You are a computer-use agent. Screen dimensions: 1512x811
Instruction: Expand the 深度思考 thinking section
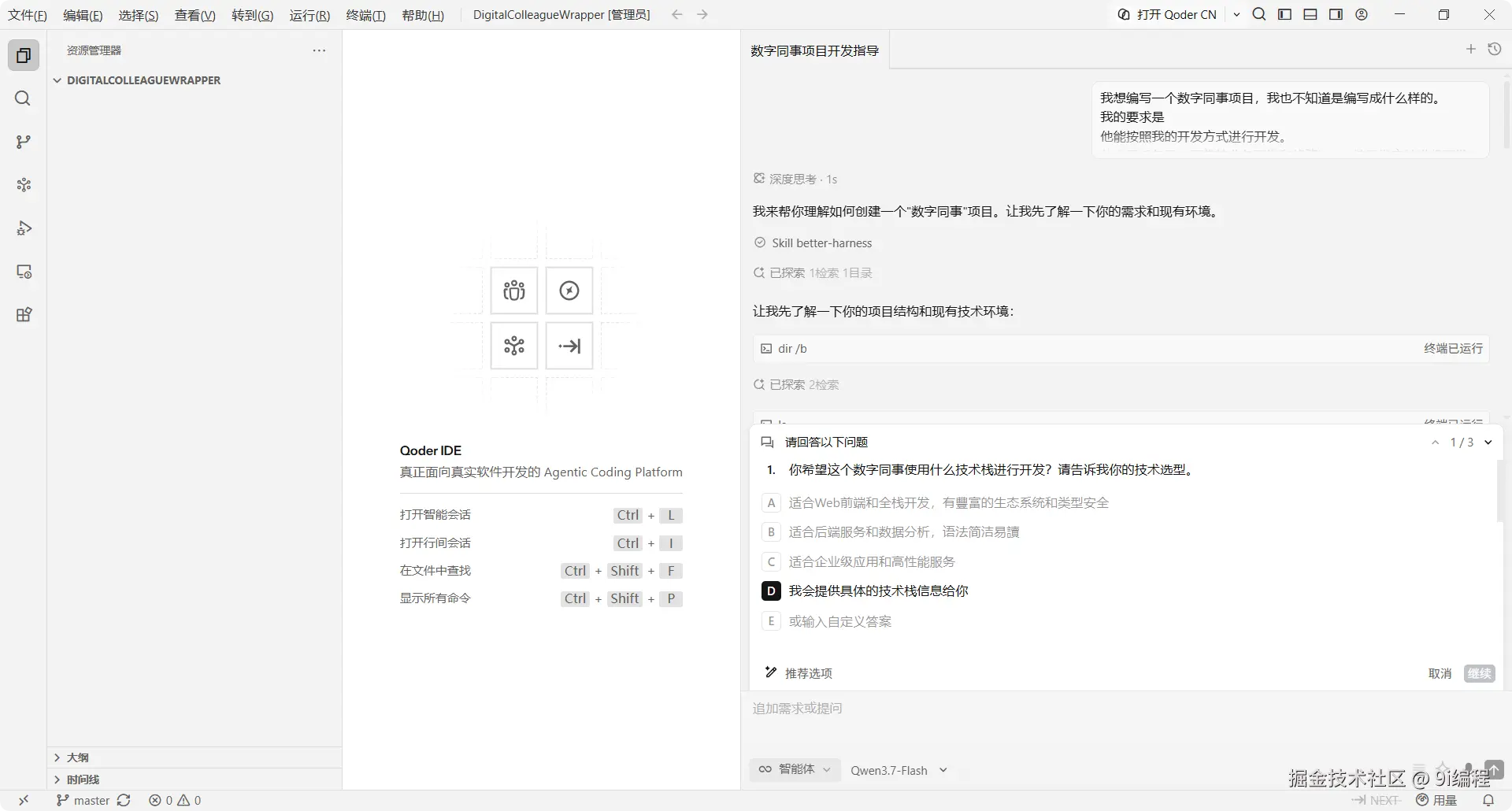pyautogui.click(x=795, y=179)
